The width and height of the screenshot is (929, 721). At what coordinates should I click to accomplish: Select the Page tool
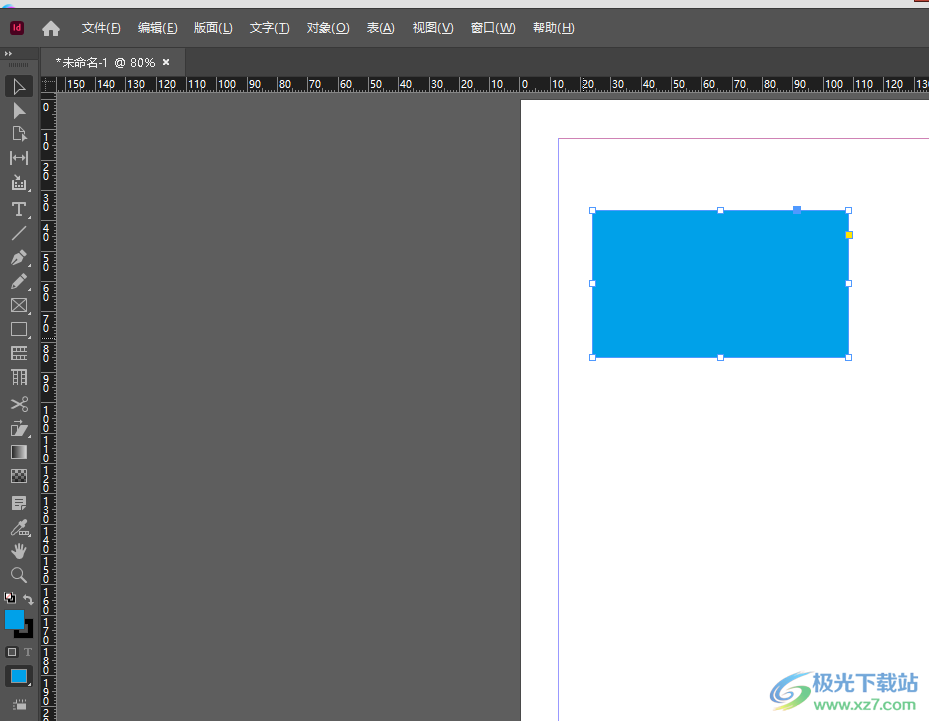[18, 134]
